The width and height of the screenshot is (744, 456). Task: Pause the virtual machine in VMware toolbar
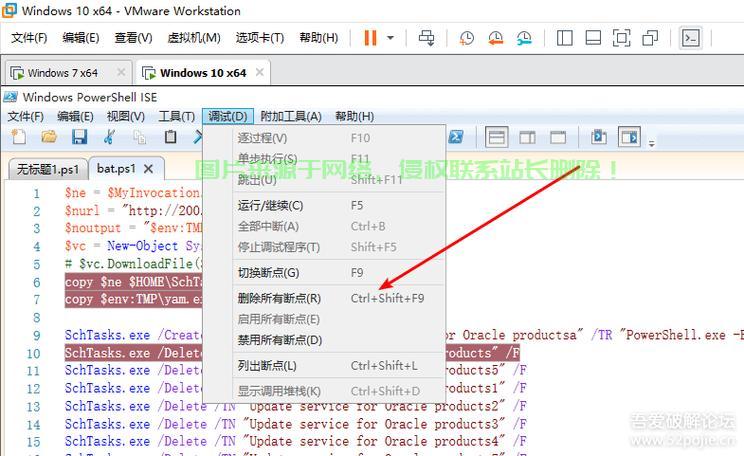pyautogui.click(x=370, y=37)
